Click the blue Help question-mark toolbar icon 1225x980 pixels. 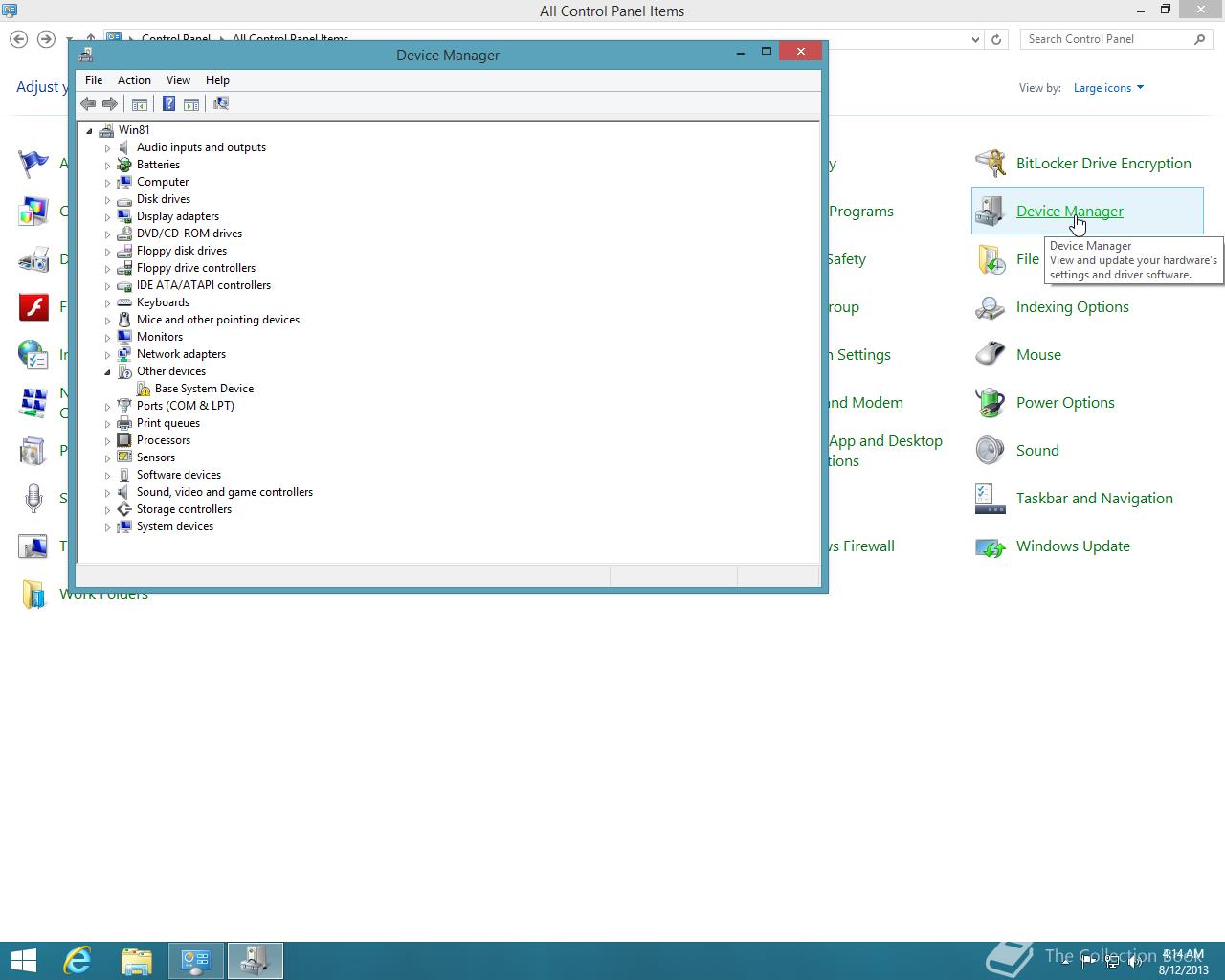coord(168,103)
